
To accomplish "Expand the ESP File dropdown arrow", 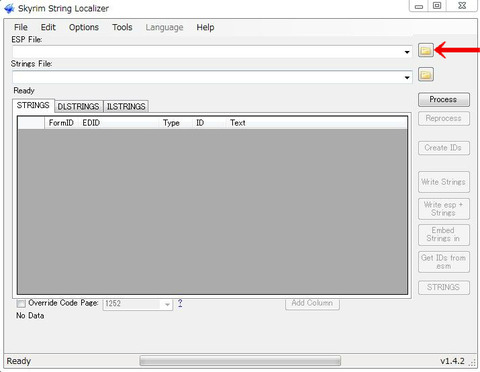I will point(407,52).
